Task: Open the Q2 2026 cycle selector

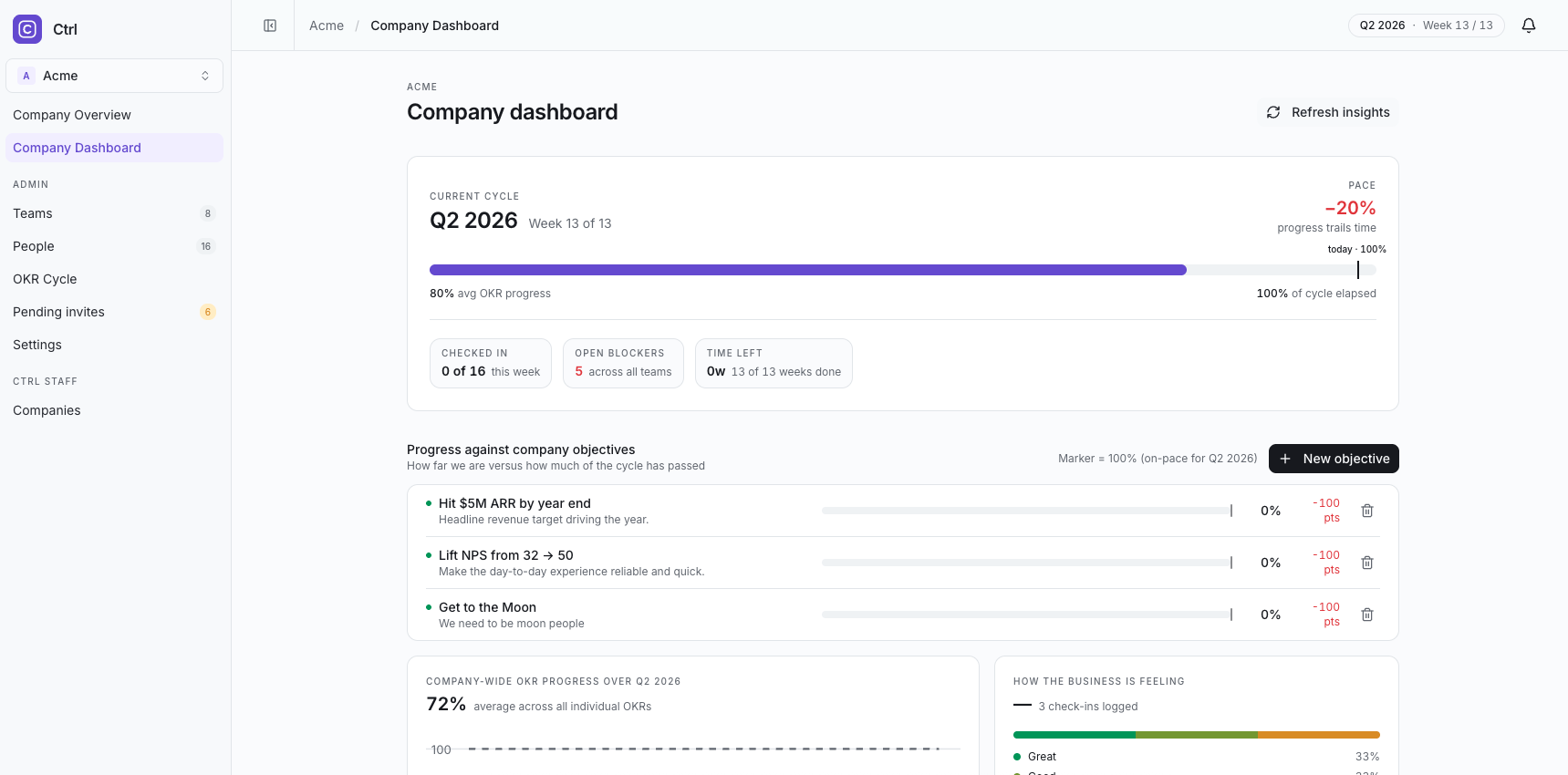Action: pyautogui.click(x=1426, y=26)
